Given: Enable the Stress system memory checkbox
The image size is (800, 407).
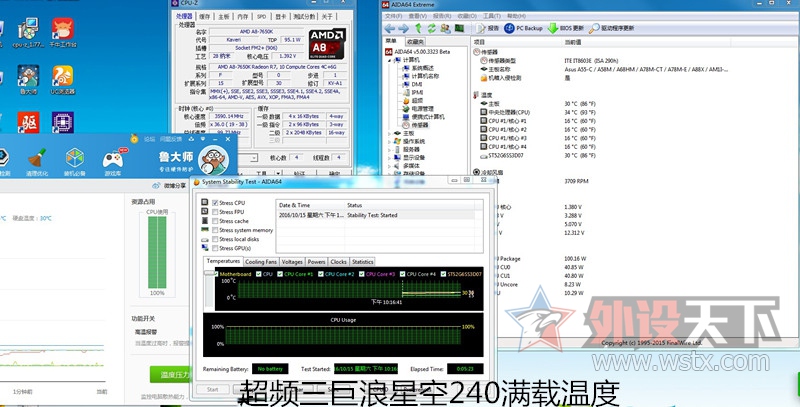Looking at the screenshot, I should click(215, 230).
